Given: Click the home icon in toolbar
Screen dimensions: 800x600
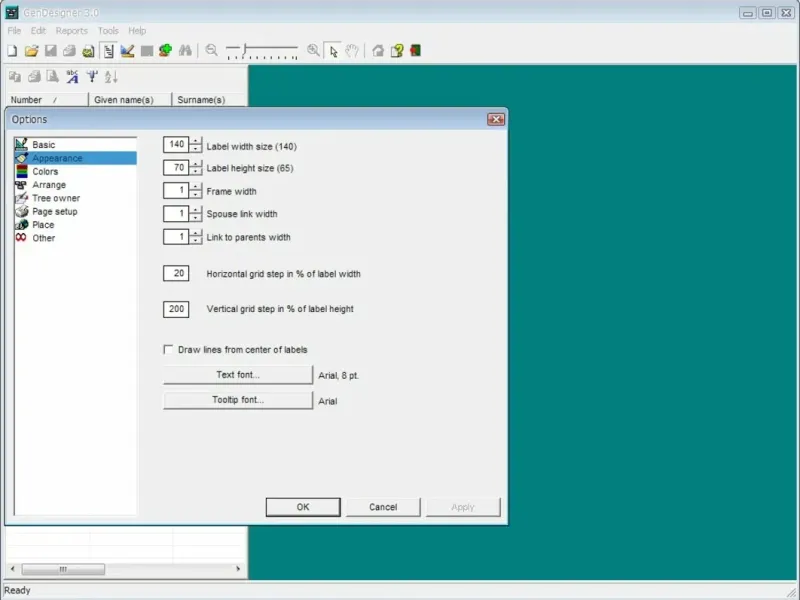Looking at the screenshot, I should (378, 51).
